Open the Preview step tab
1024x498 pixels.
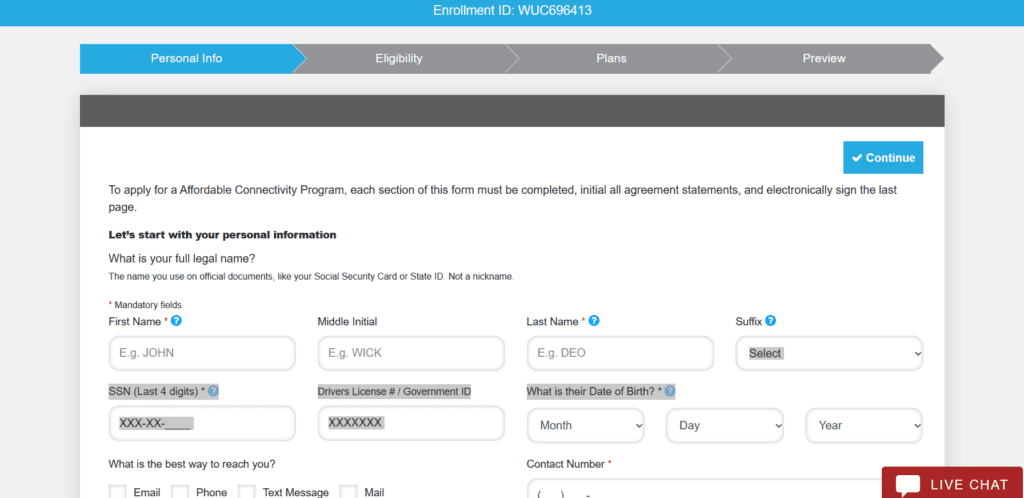coord(824,58)
